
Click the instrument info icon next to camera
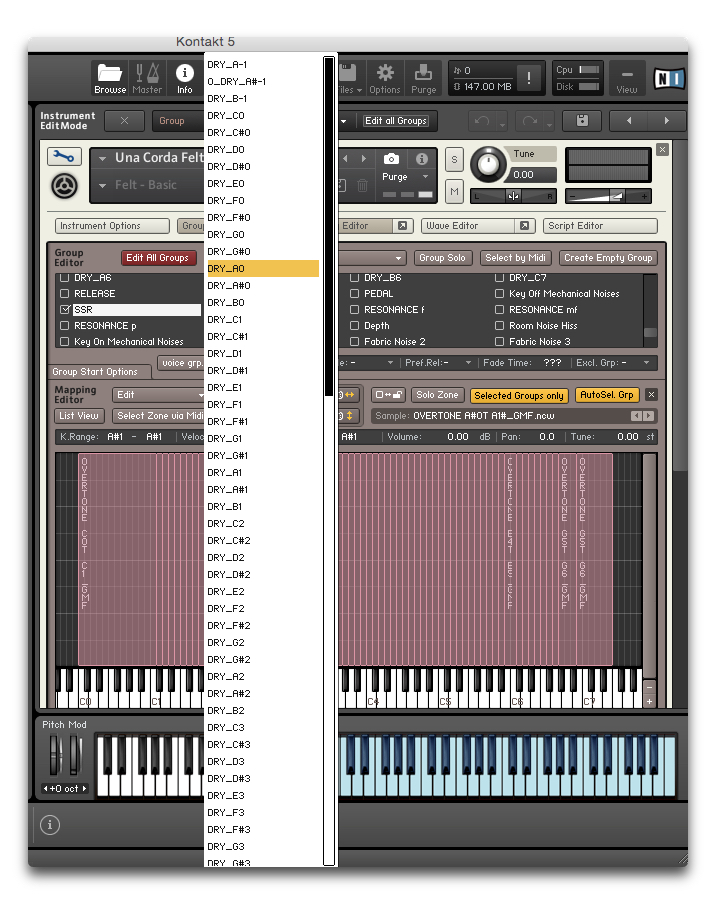[422, 158]
